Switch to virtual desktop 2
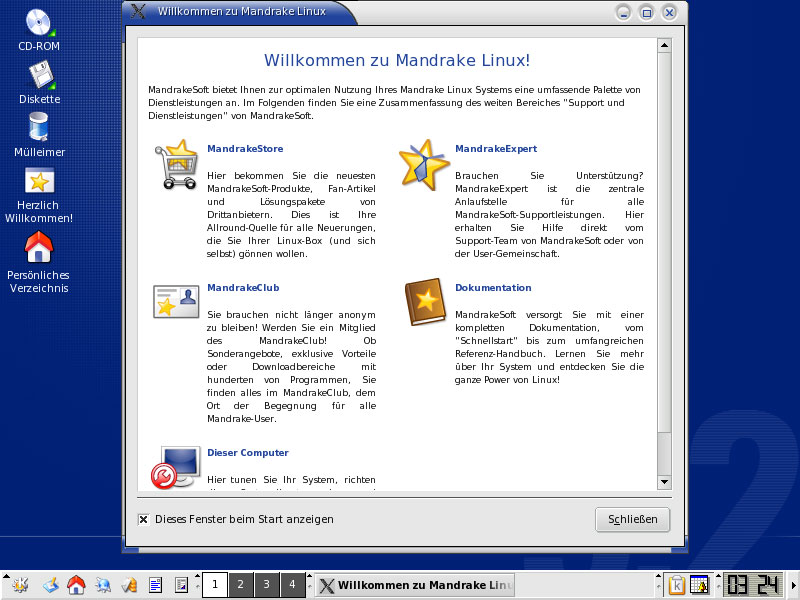This screenshot has width=800, height=600. (241, 585)
